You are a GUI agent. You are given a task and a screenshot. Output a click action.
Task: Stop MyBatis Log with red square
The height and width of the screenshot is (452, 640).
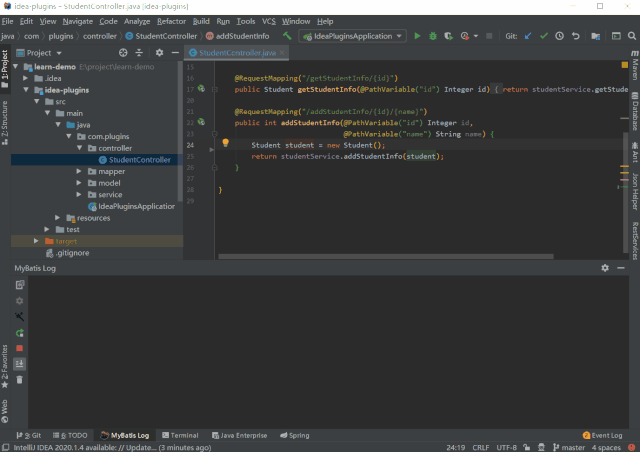point(19,348)
